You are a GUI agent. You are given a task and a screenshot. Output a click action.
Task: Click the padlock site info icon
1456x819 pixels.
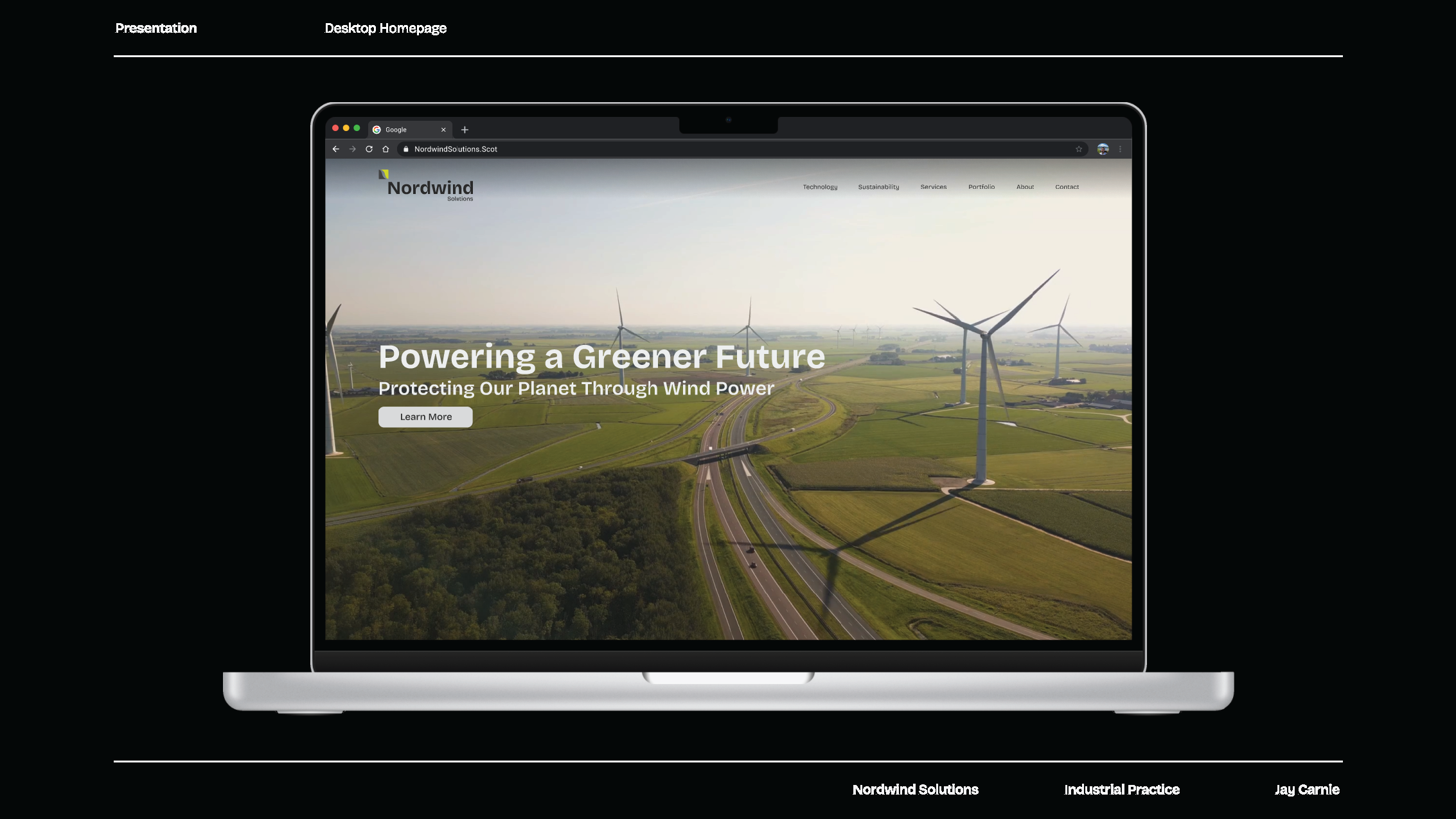click(x=405, y=149)
